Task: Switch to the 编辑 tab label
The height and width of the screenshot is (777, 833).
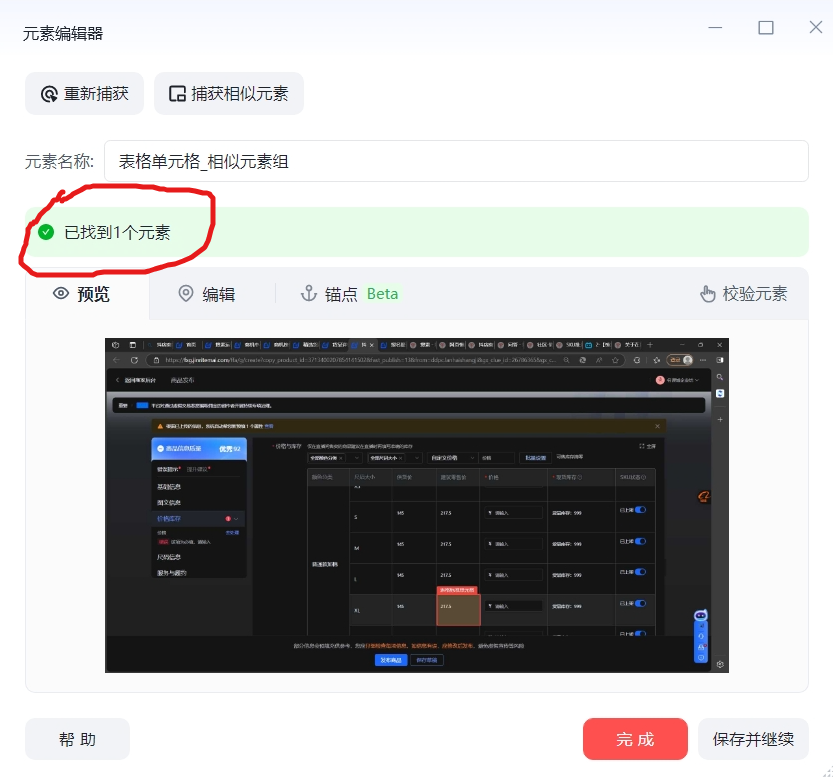Action: point(218,294)
